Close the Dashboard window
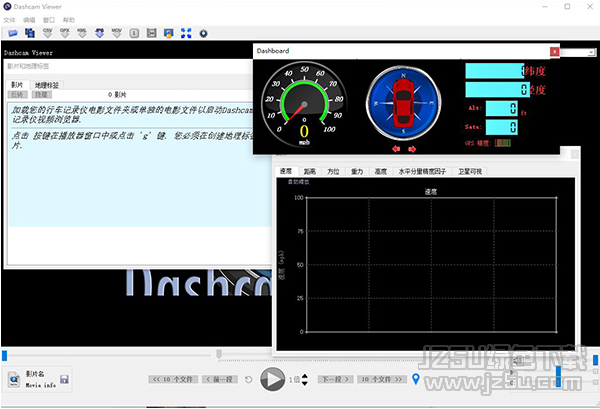This screenshot has height=409, width=600. 554,50
